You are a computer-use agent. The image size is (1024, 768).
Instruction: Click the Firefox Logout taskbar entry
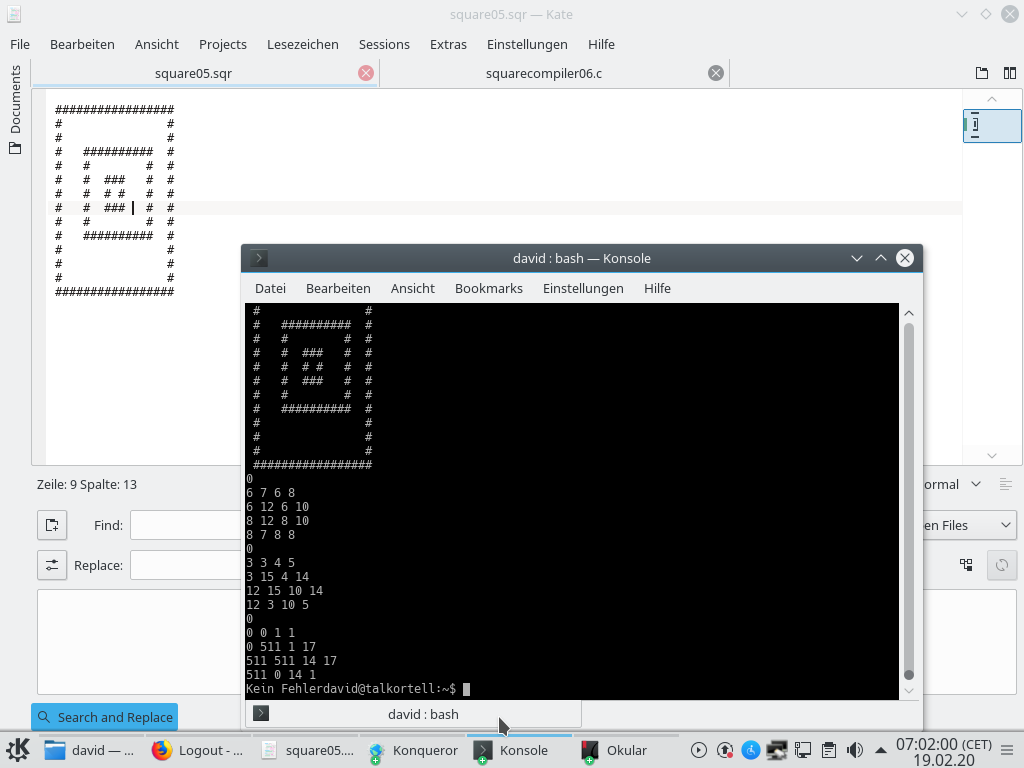click(x=197, y=750)
